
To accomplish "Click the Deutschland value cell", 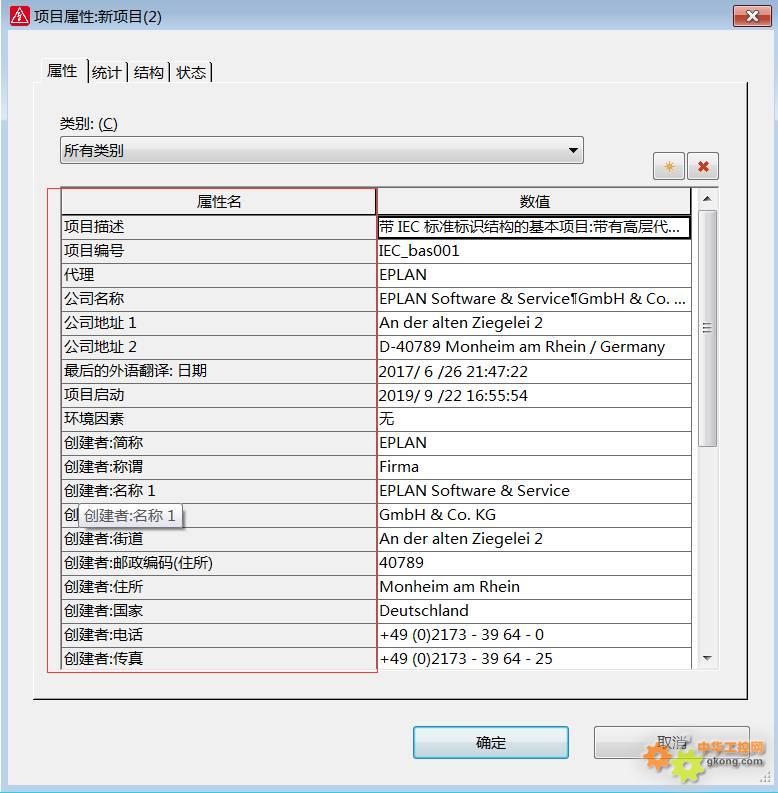I will [534, 610].
